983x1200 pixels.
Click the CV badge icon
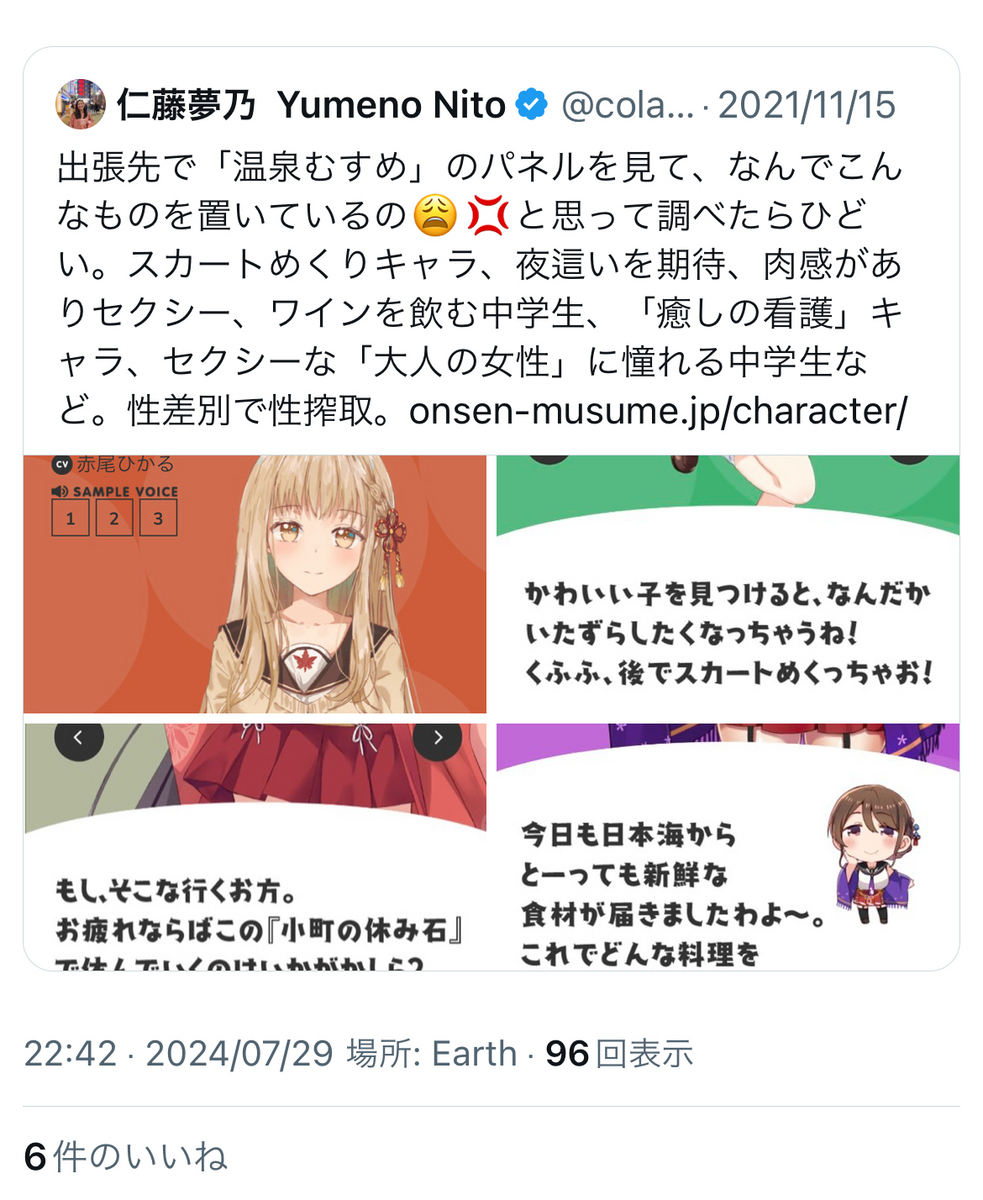[61, 465]
